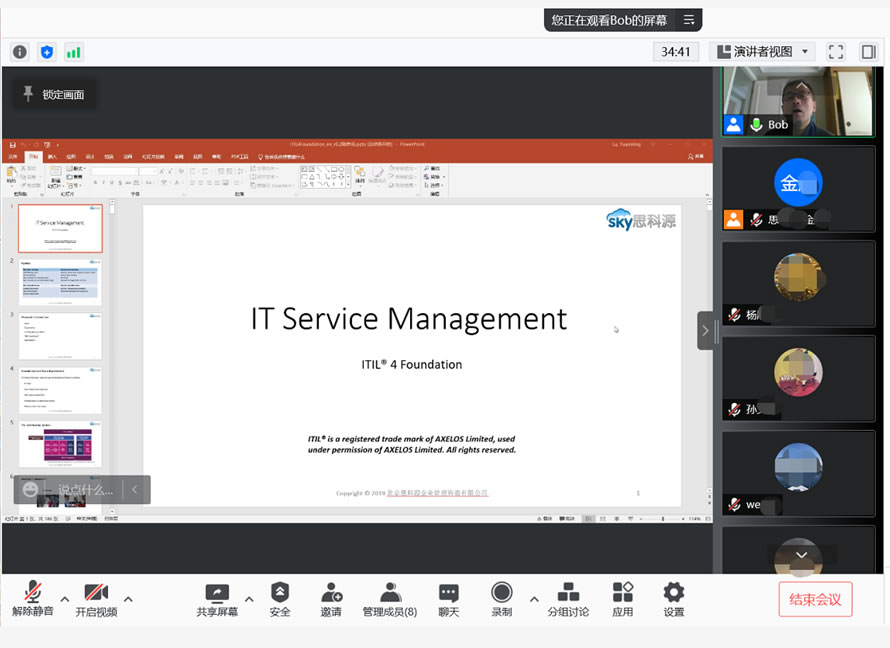Collapse the chat bar with left chevron
The height and width of the screenshot is (648, 890).
(x=135, y=489)
